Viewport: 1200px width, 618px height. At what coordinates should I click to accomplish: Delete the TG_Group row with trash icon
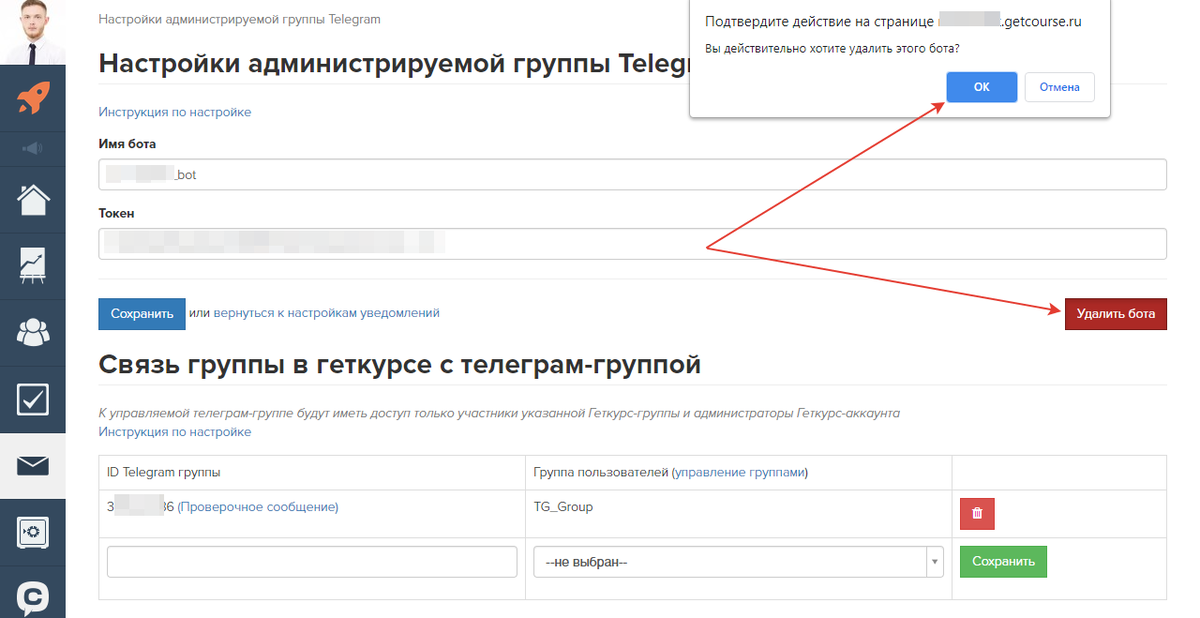pyautogui.click(x=977, y=513)
